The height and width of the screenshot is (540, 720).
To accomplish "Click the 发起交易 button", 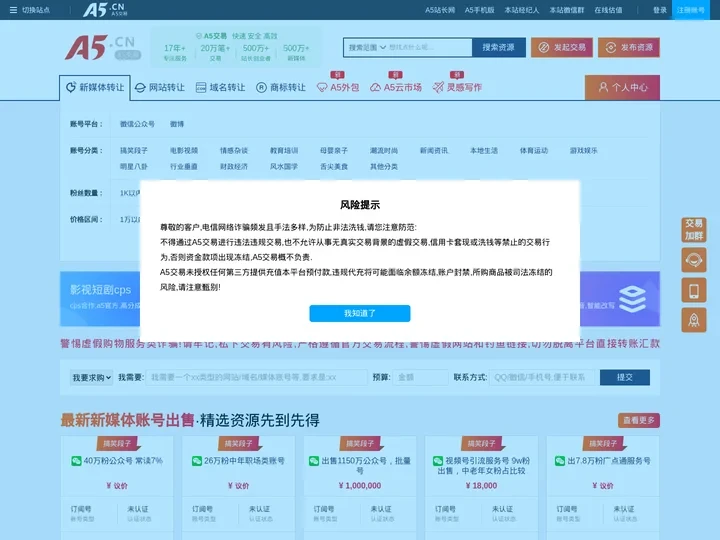I will click(x=562, y=47).
